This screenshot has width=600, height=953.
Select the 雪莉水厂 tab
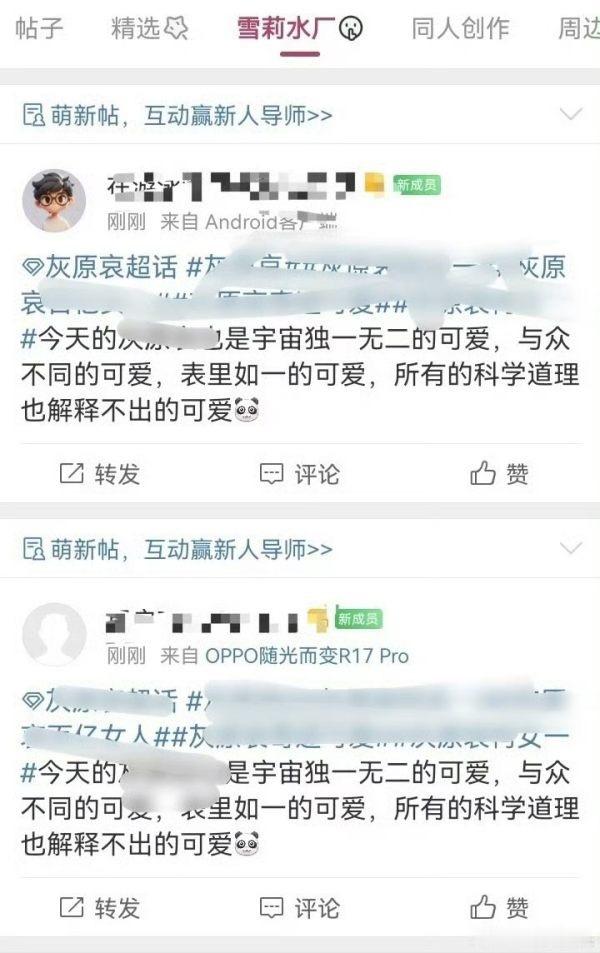pyautogui.click(x=300, y=28)
